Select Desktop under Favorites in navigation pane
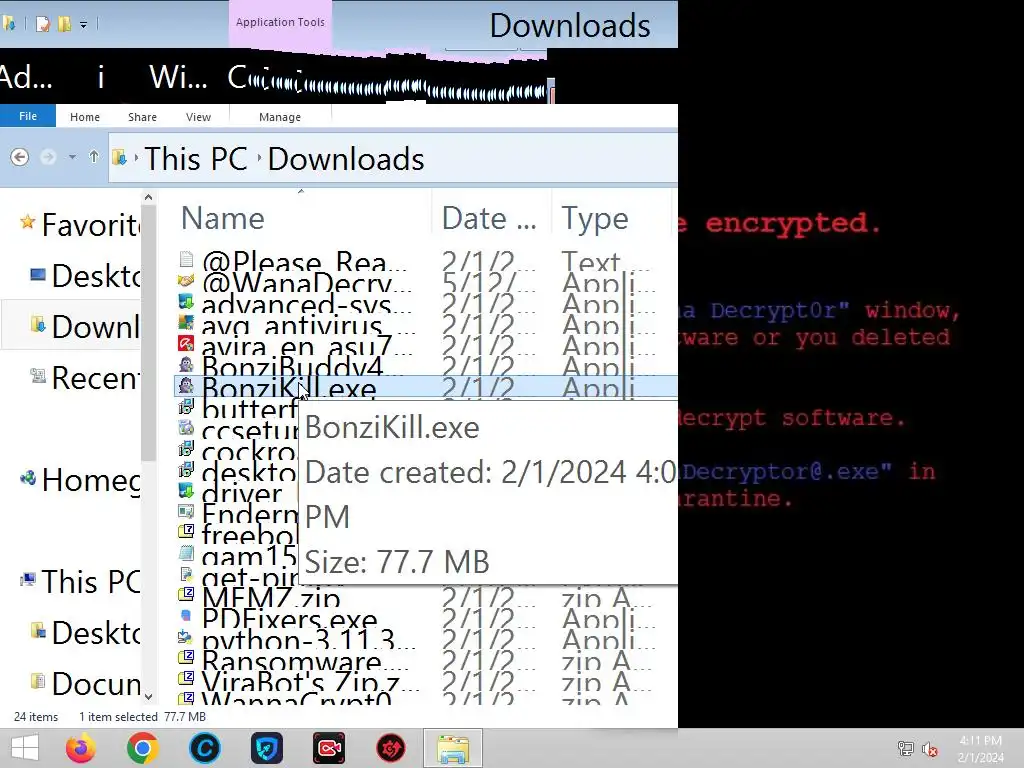Viewport: 1024px width, 768px height. [86, 276]
